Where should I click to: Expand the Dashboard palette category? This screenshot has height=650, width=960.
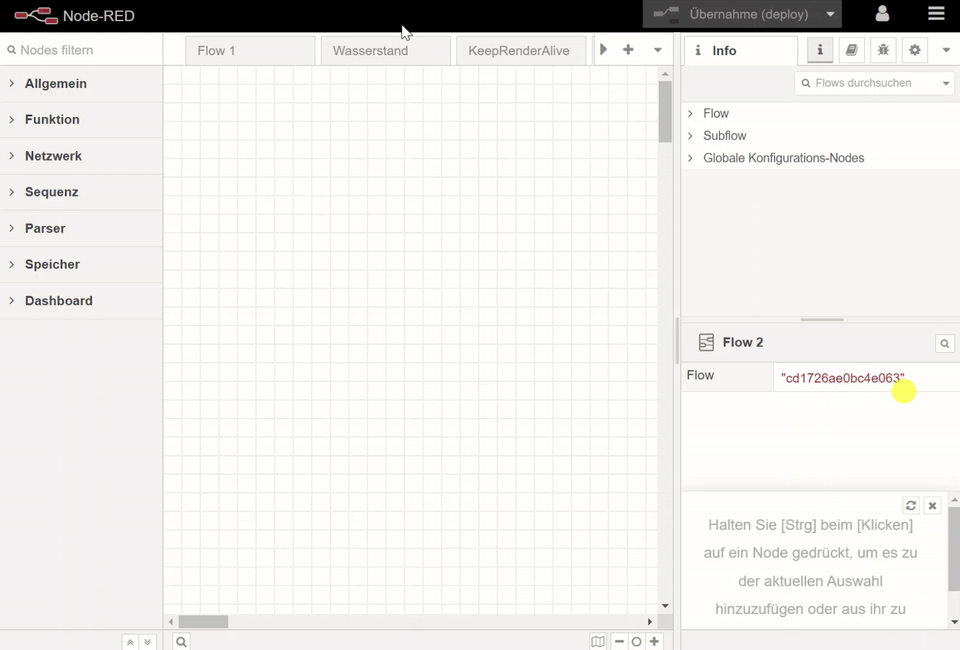pyautogui.click(x=58, y=301)
